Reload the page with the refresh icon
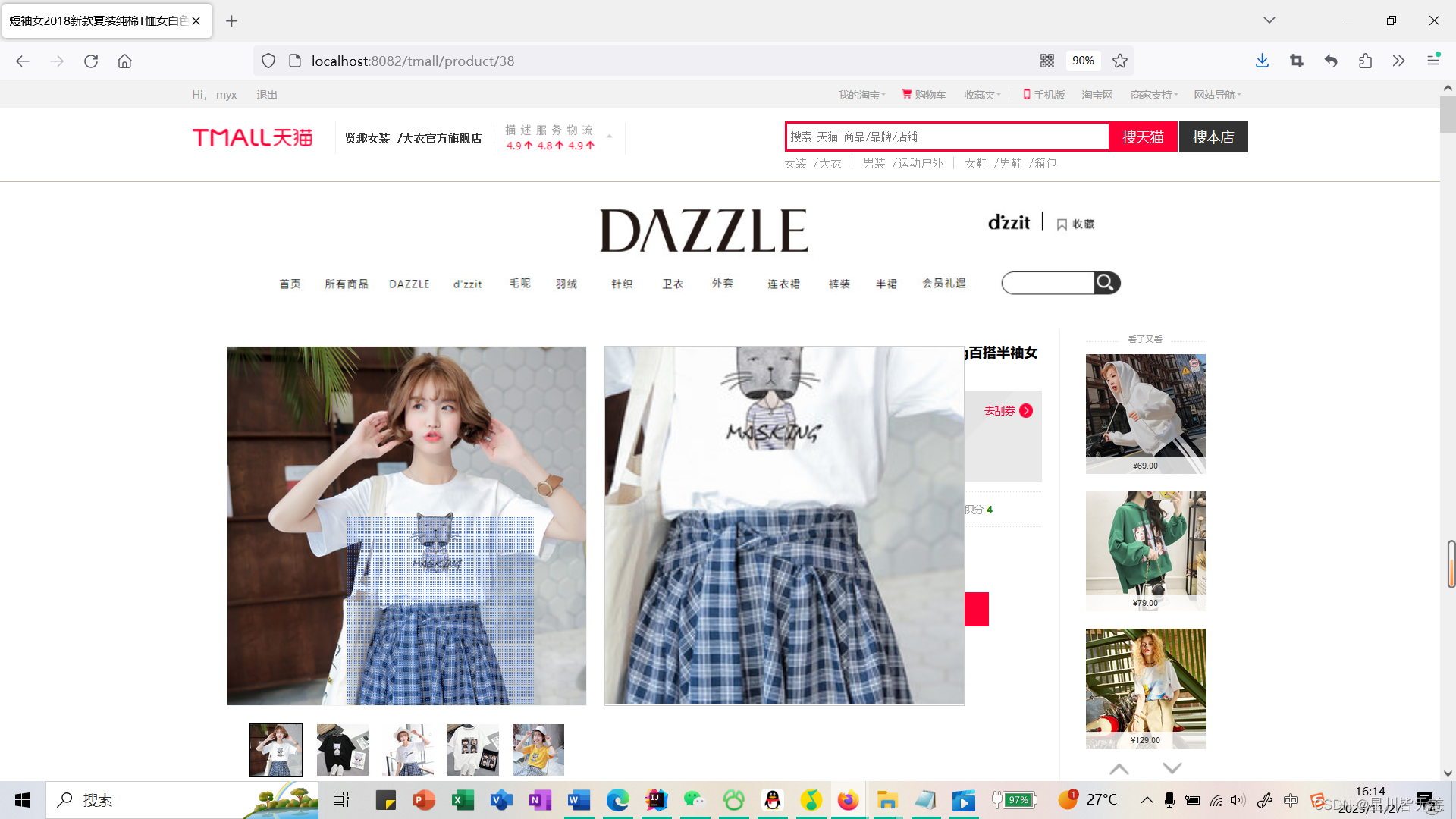This screenshot has width=1456, height=819. (x=91, y=61)
